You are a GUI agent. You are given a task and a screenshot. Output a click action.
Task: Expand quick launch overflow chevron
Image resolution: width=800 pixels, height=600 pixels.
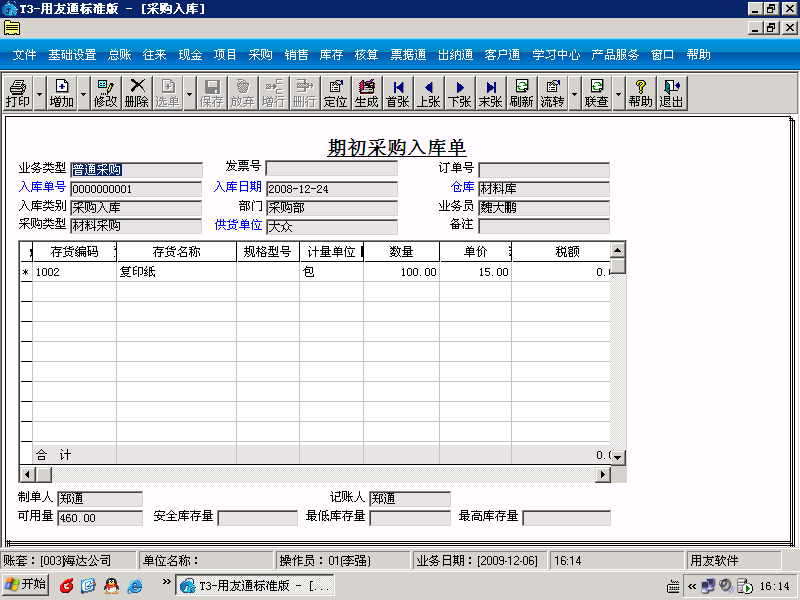click(166, 582)
